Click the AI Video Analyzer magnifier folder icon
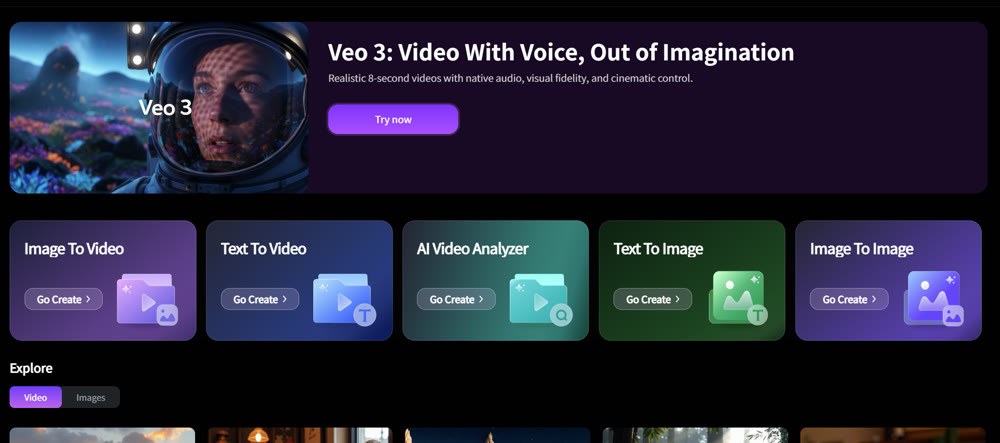Screen dimensions: 1000x443 pos(541,299)
